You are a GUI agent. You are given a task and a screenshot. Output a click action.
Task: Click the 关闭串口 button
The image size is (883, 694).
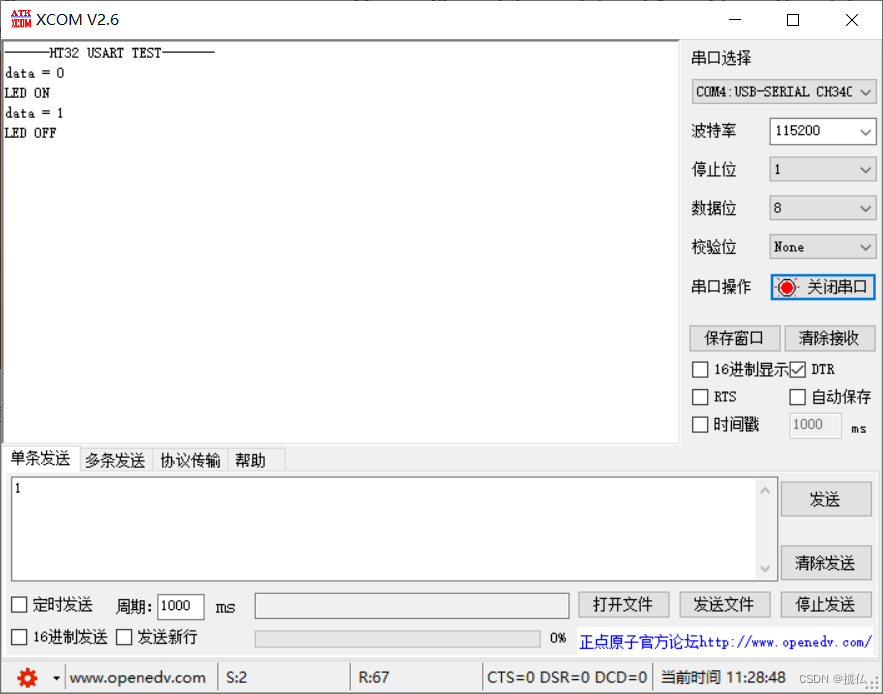[x=823, y=287]
